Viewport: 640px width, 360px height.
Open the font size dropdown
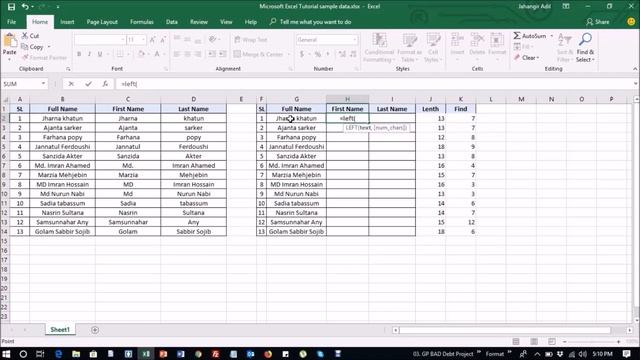(143, 40)
